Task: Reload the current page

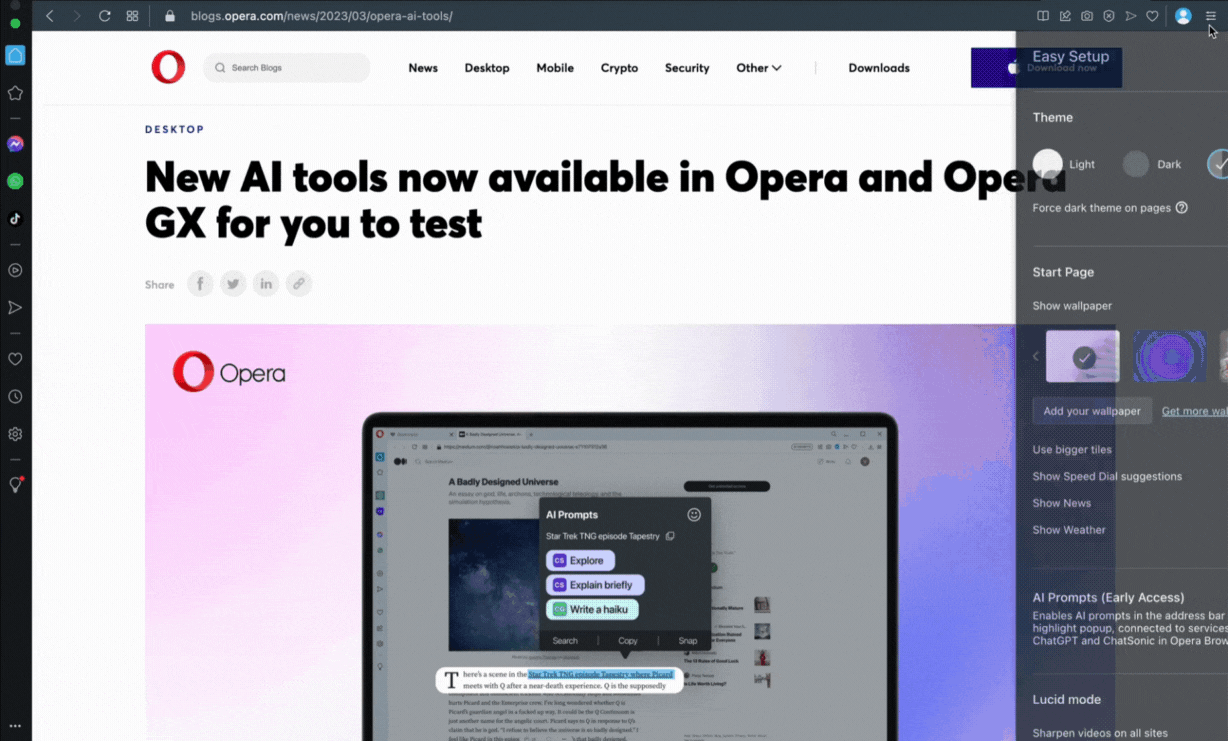Action: point(105,16)
